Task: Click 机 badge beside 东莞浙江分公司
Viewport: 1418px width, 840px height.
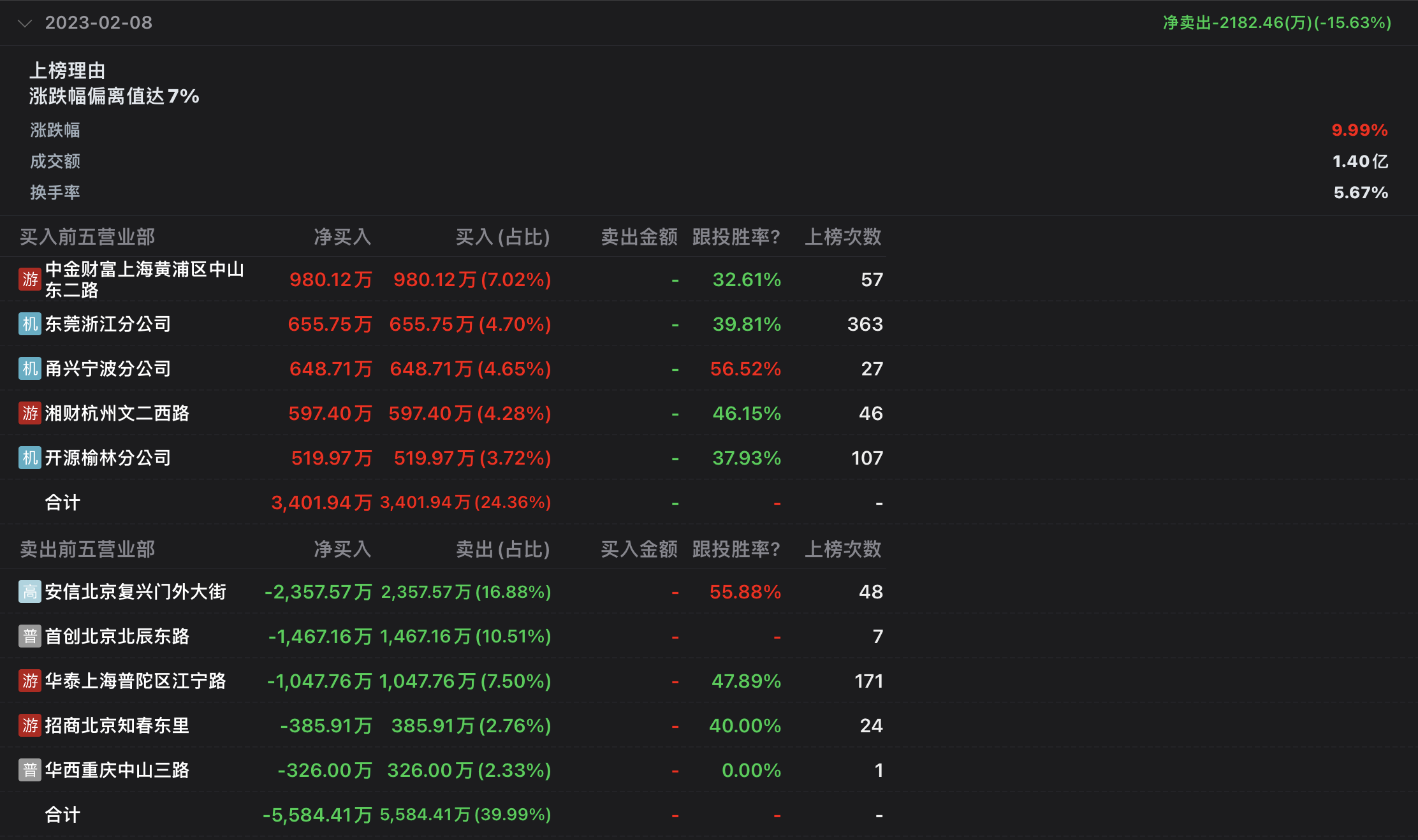Action: (30, 324)
